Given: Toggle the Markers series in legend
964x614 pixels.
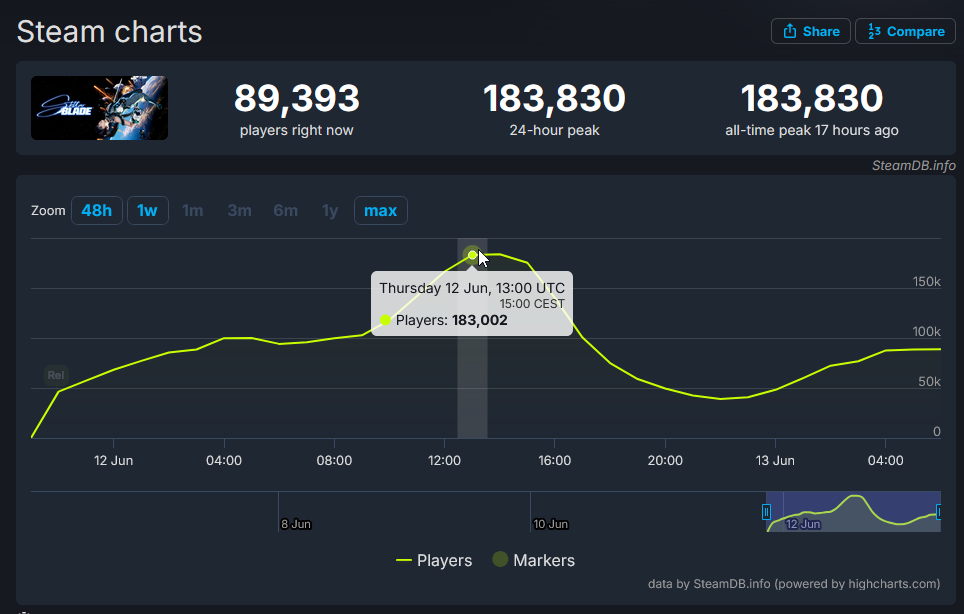Looking at the screenshot, I should pyautogui.click(x=534, y=560).
